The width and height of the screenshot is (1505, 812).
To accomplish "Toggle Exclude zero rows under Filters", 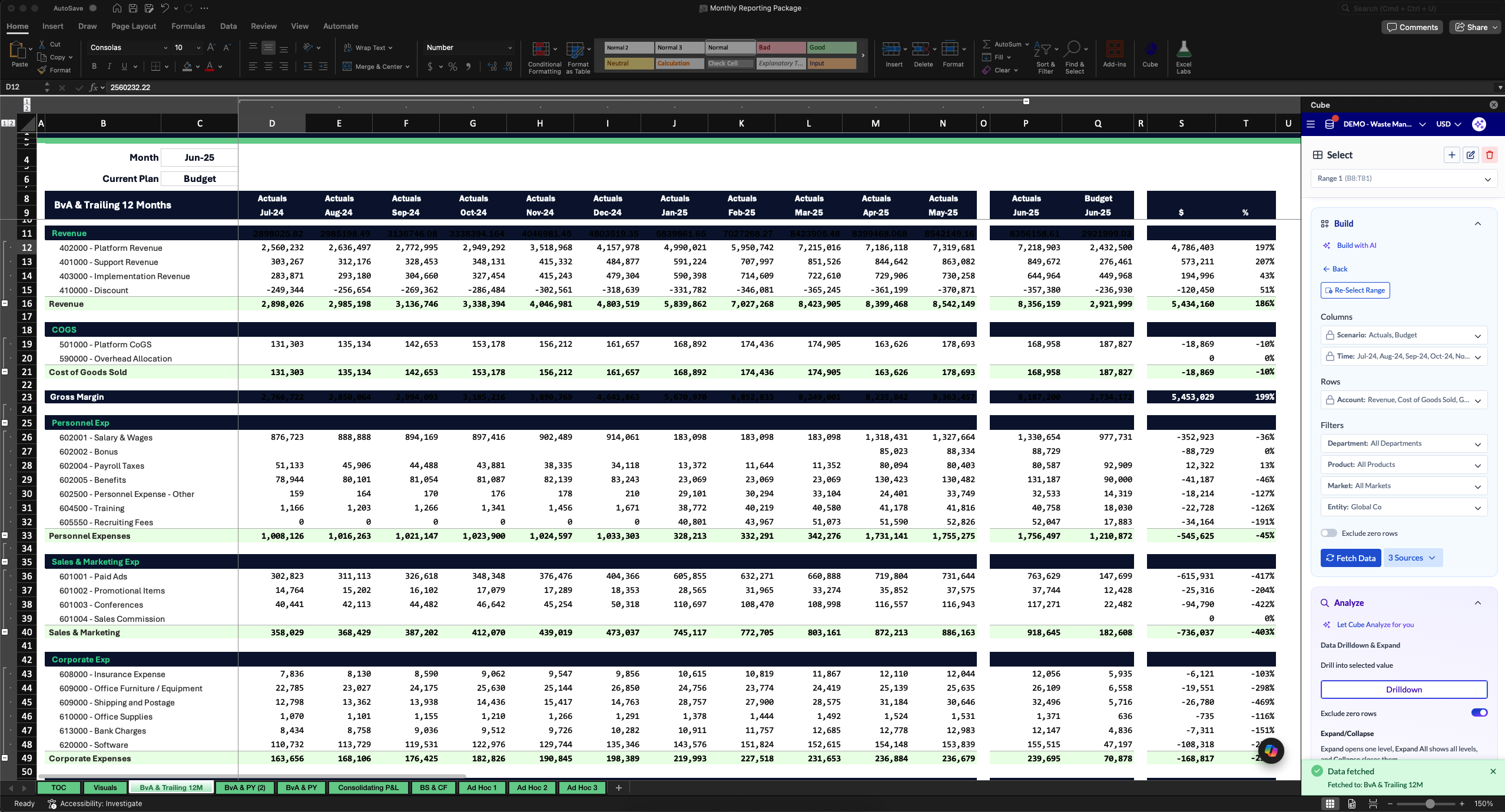I will point(1329,533).
